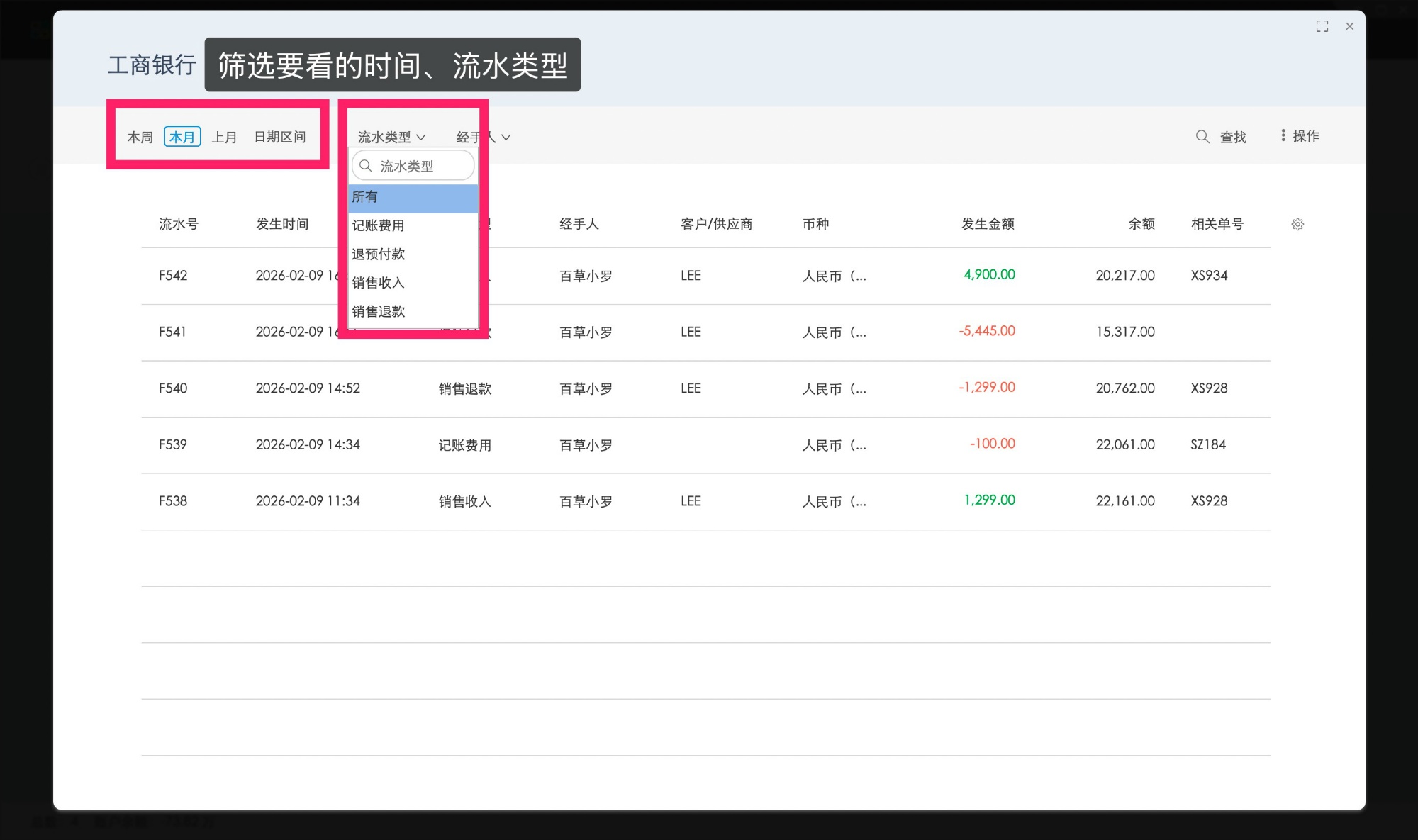Click the 查找 search button
Image resolution: width=1418 pixels, height=840 pixels.
point(1234,137)
